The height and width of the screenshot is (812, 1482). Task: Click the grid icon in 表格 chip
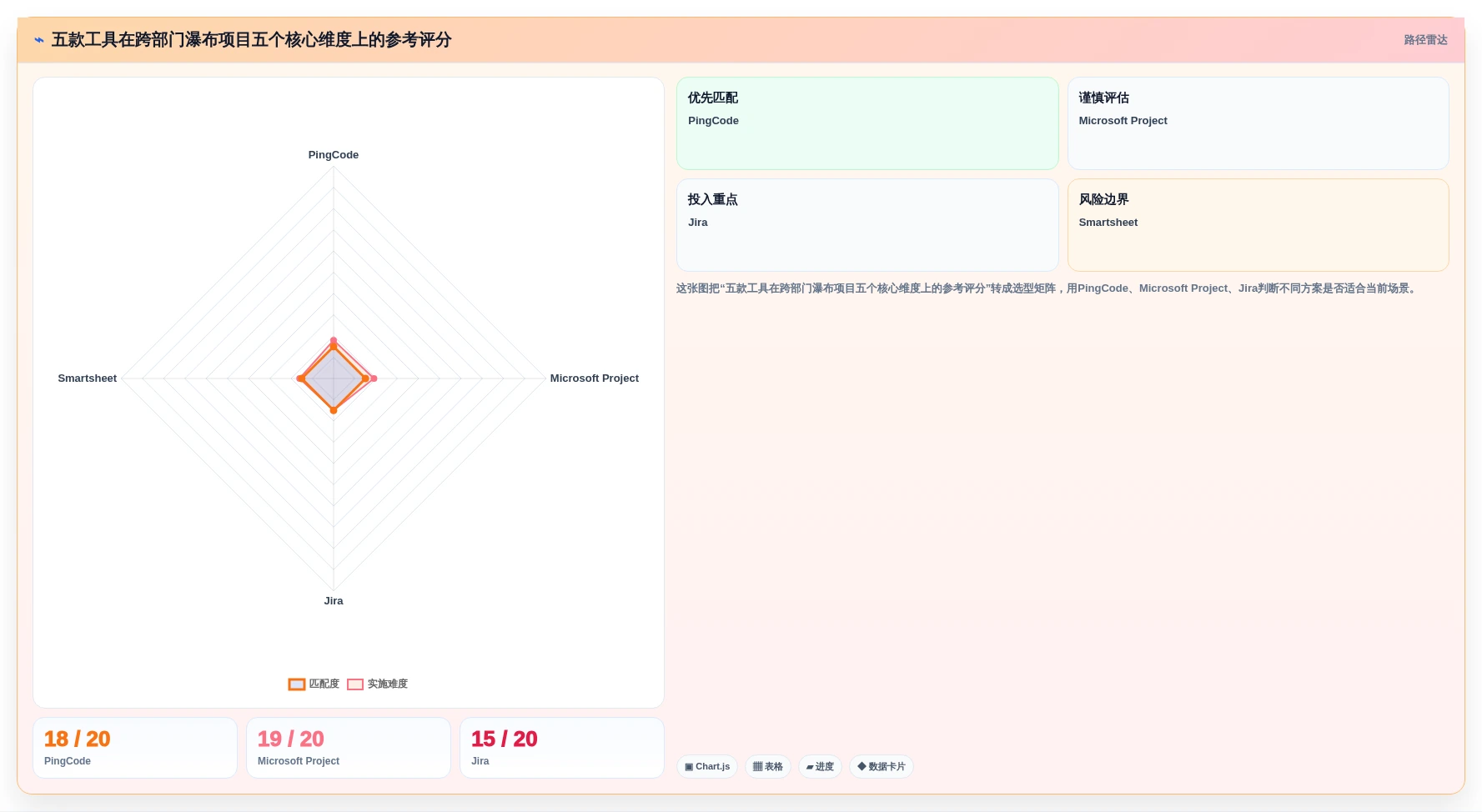757,767
